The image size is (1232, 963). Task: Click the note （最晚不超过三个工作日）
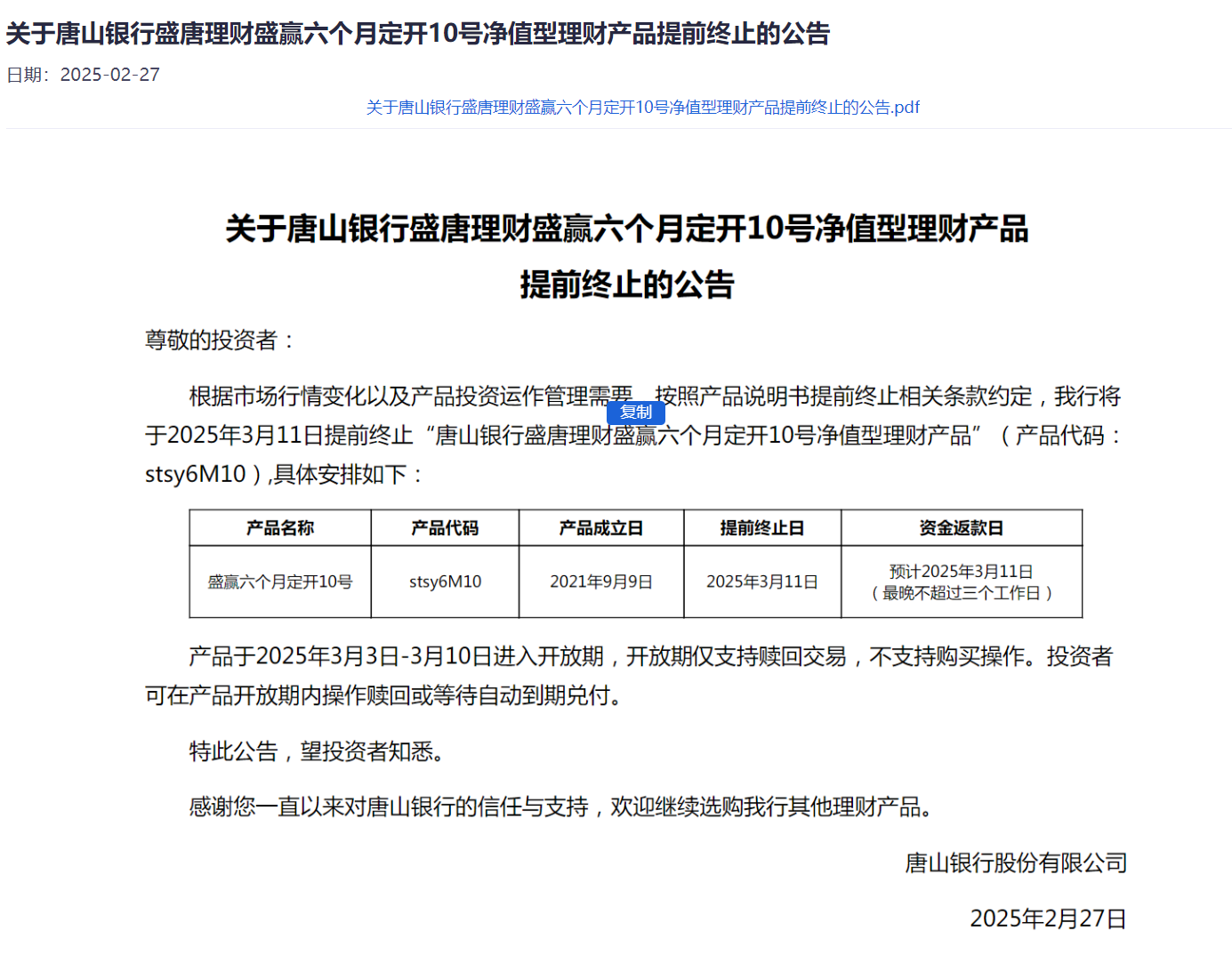click(962, 593)
